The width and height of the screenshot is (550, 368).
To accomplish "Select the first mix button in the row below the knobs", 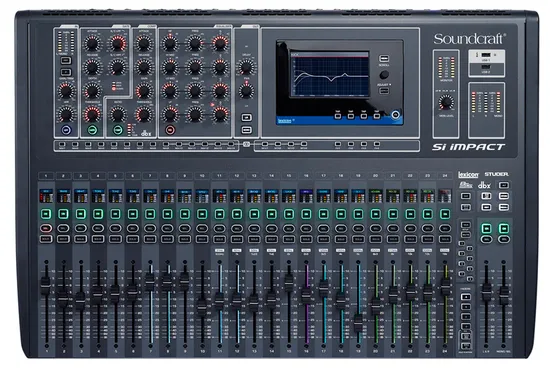I will [x=62, y=144].
